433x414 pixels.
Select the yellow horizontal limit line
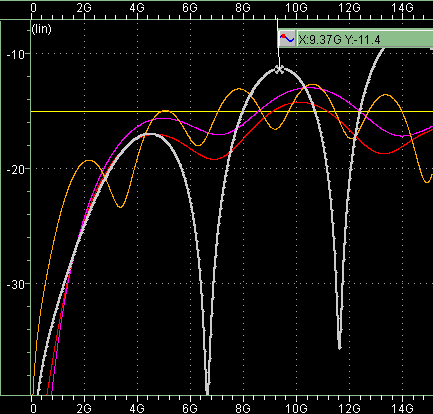(232, 111)
